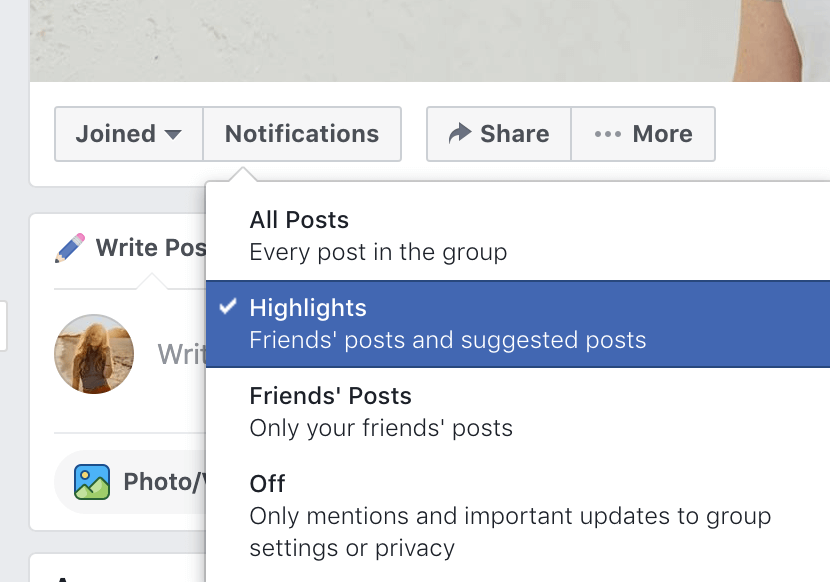Click the Share button
This screenshot has width=830, height=582.
point(499,134)
